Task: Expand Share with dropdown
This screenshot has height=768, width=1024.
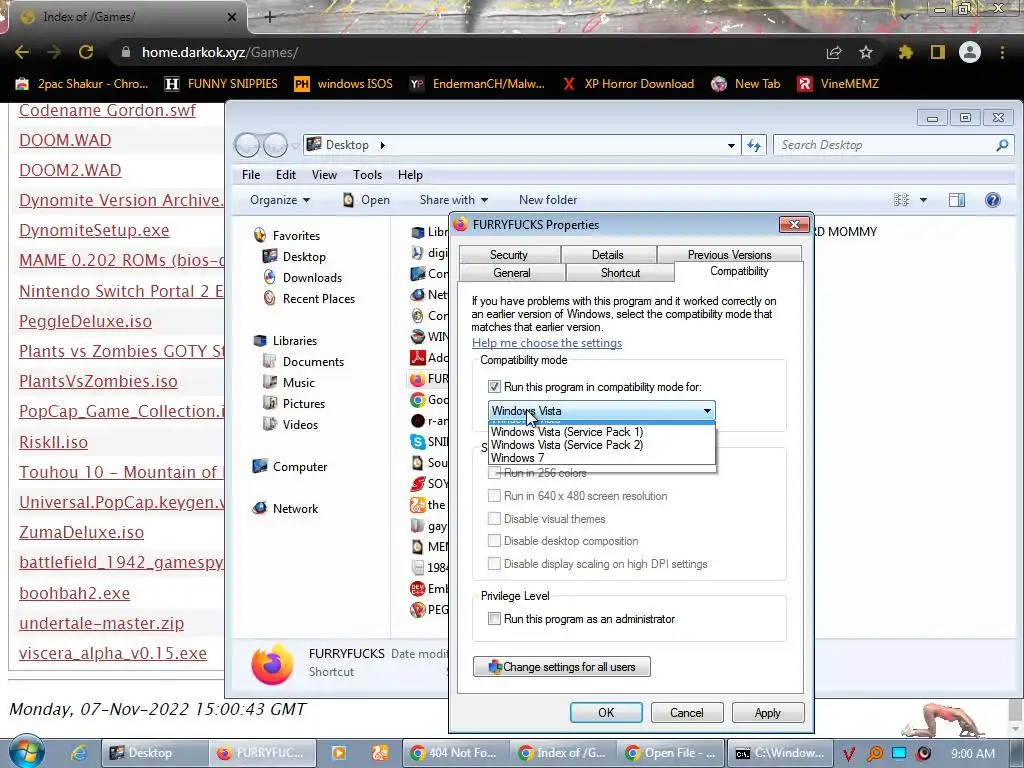Action: [x=454, y=200]
